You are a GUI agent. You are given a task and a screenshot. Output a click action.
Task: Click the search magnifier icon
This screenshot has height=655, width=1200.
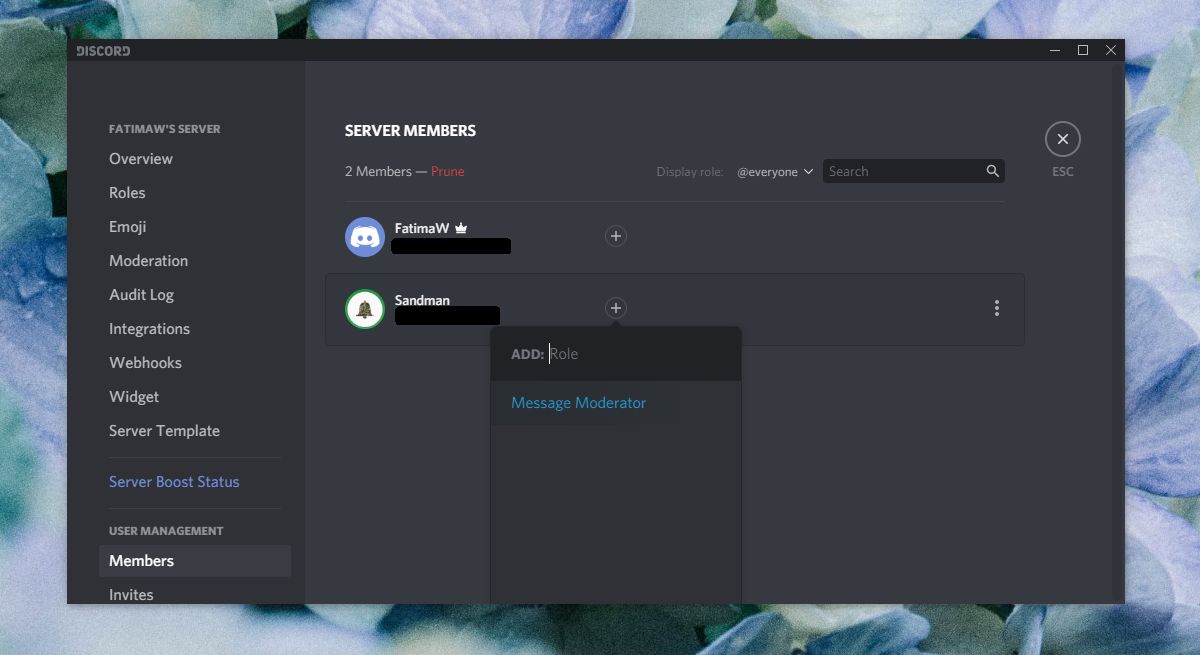991,171
